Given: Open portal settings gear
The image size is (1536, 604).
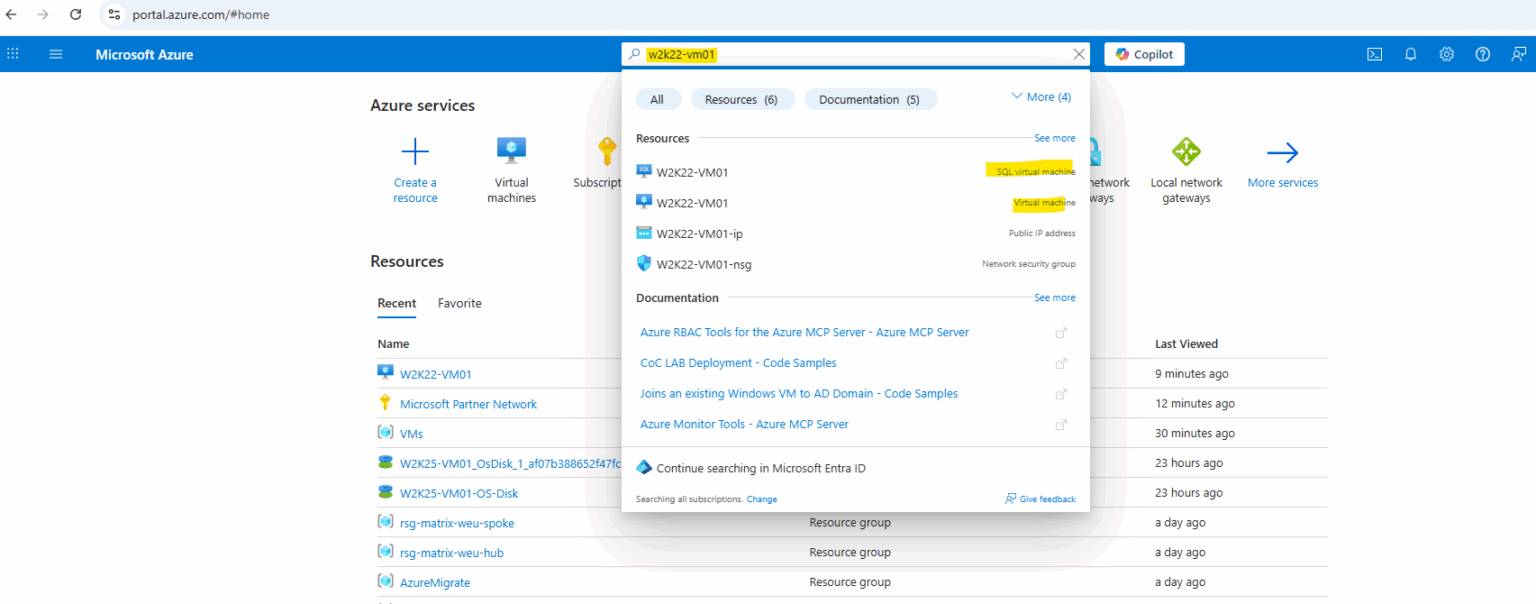Looking at the screenshot, I should point(1446,54).
